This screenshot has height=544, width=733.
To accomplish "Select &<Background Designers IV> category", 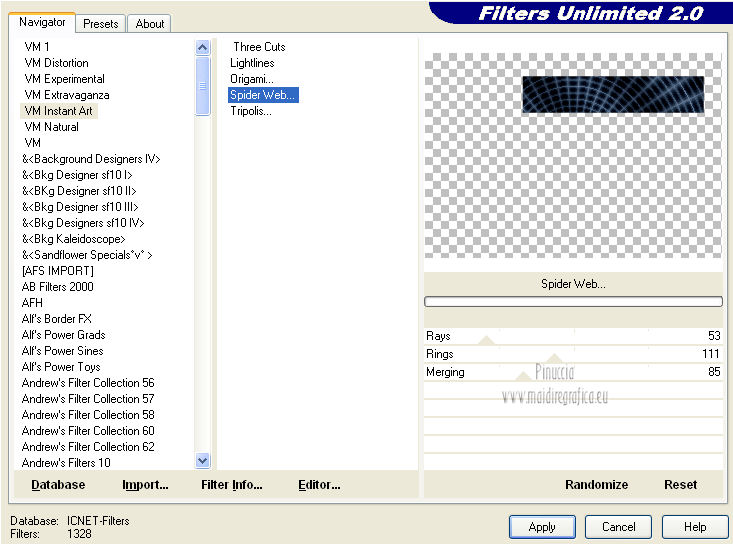I will click(x=91, y=159).
